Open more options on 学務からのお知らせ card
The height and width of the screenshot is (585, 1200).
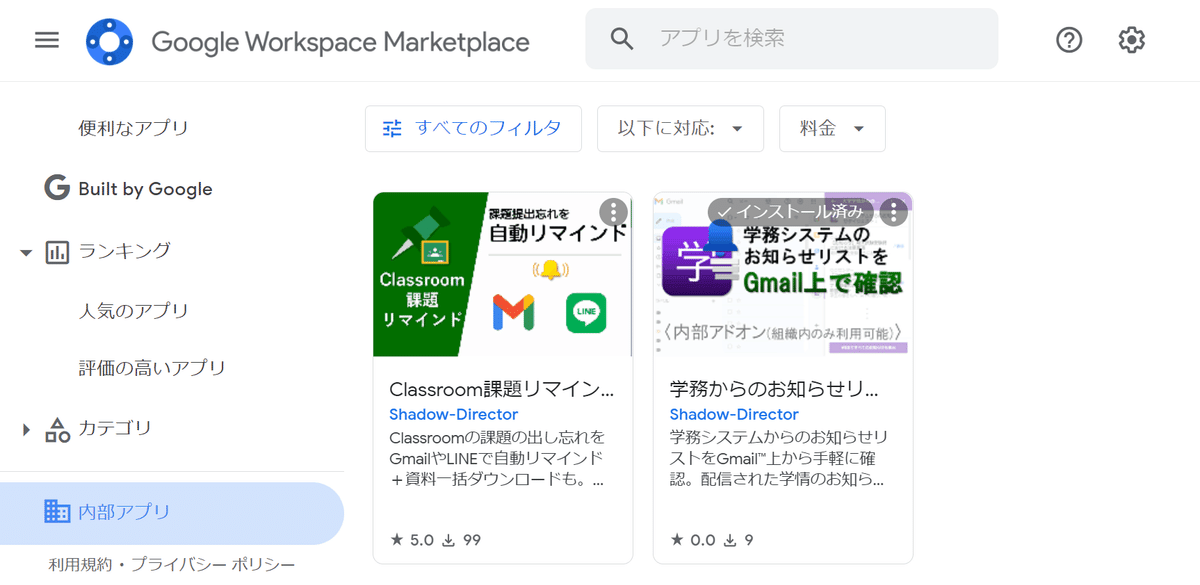pyautogui.click(x=893, y=212)
